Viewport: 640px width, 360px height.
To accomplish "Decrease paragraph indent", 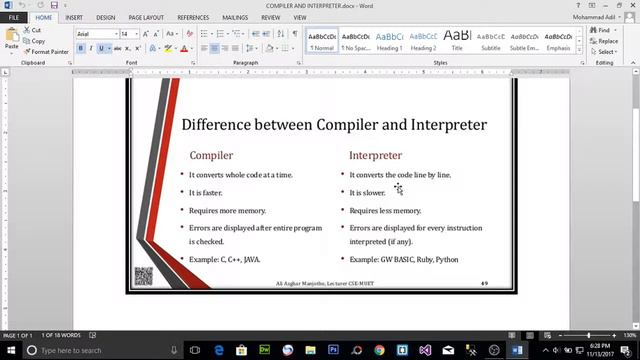I will coord(256,34).
